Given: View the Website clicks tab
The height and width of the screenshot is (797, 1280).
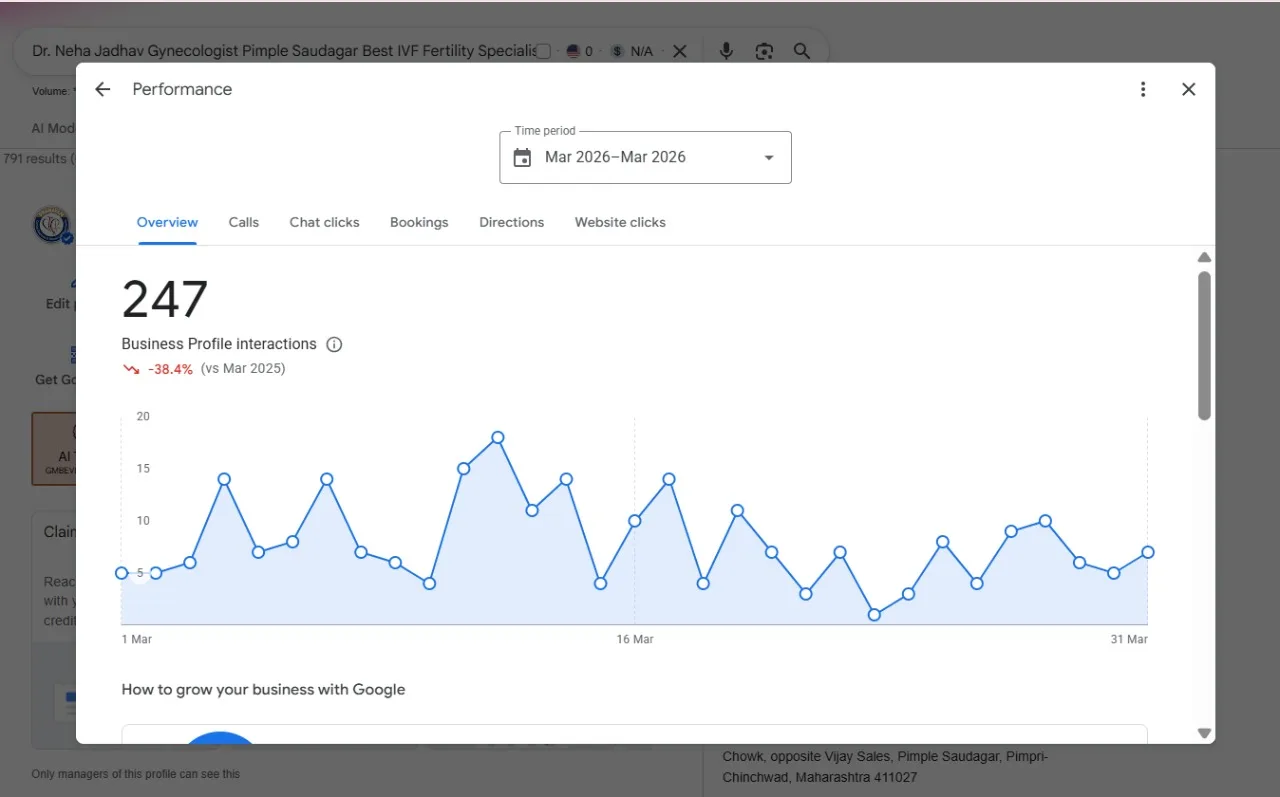Looking at the screenshot, I should coord(620,222).
